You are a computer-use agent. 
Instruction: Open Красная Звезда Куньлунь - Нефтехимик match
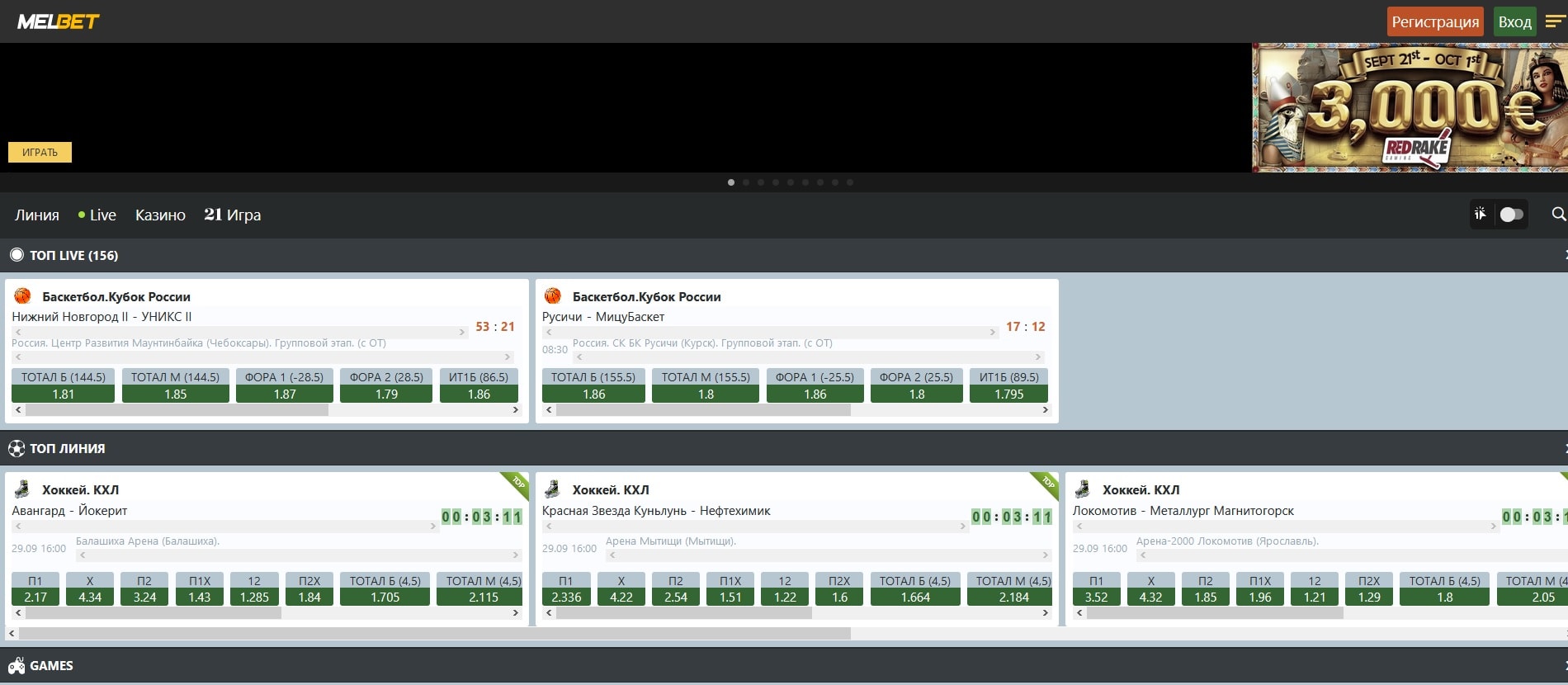tap(656, 511)
